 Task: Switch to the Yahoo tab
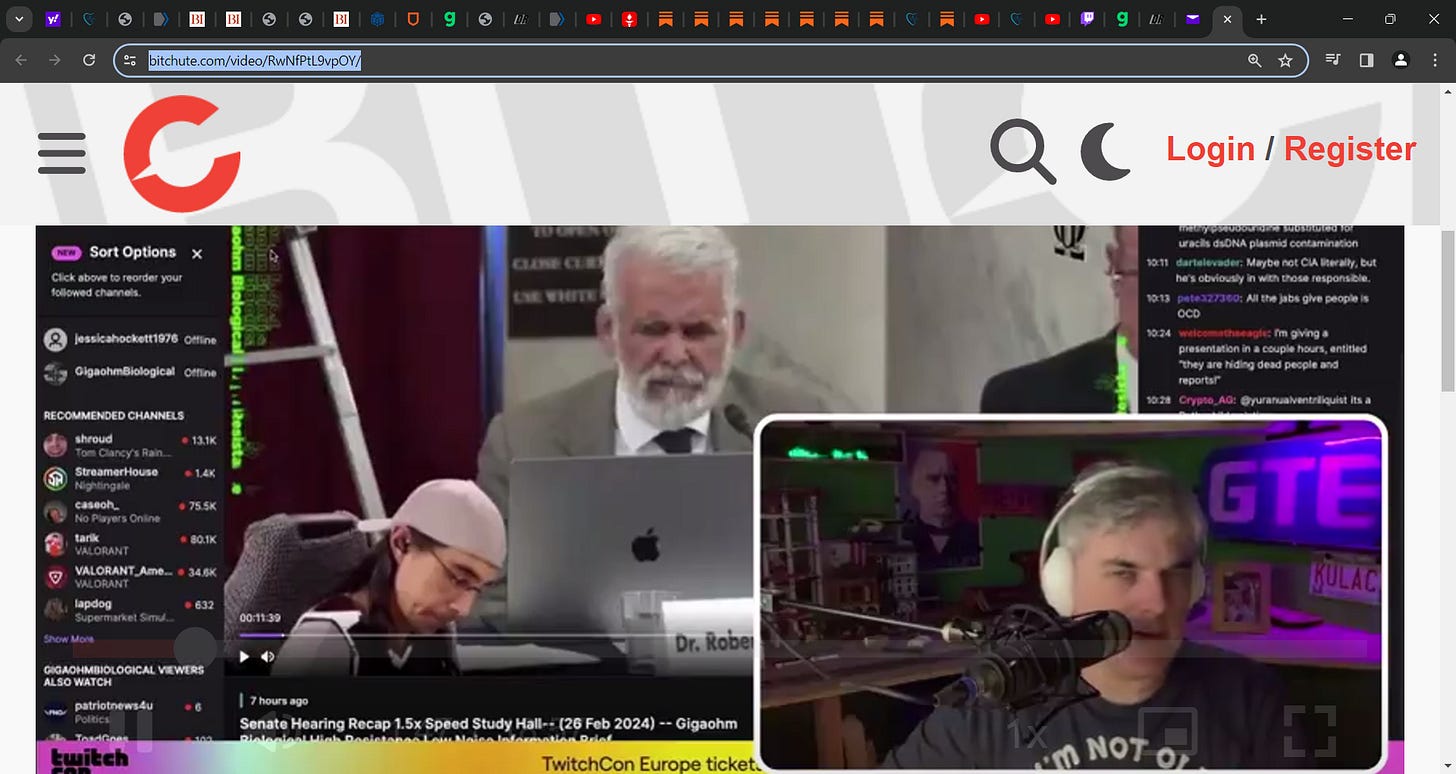click(53, 19)
